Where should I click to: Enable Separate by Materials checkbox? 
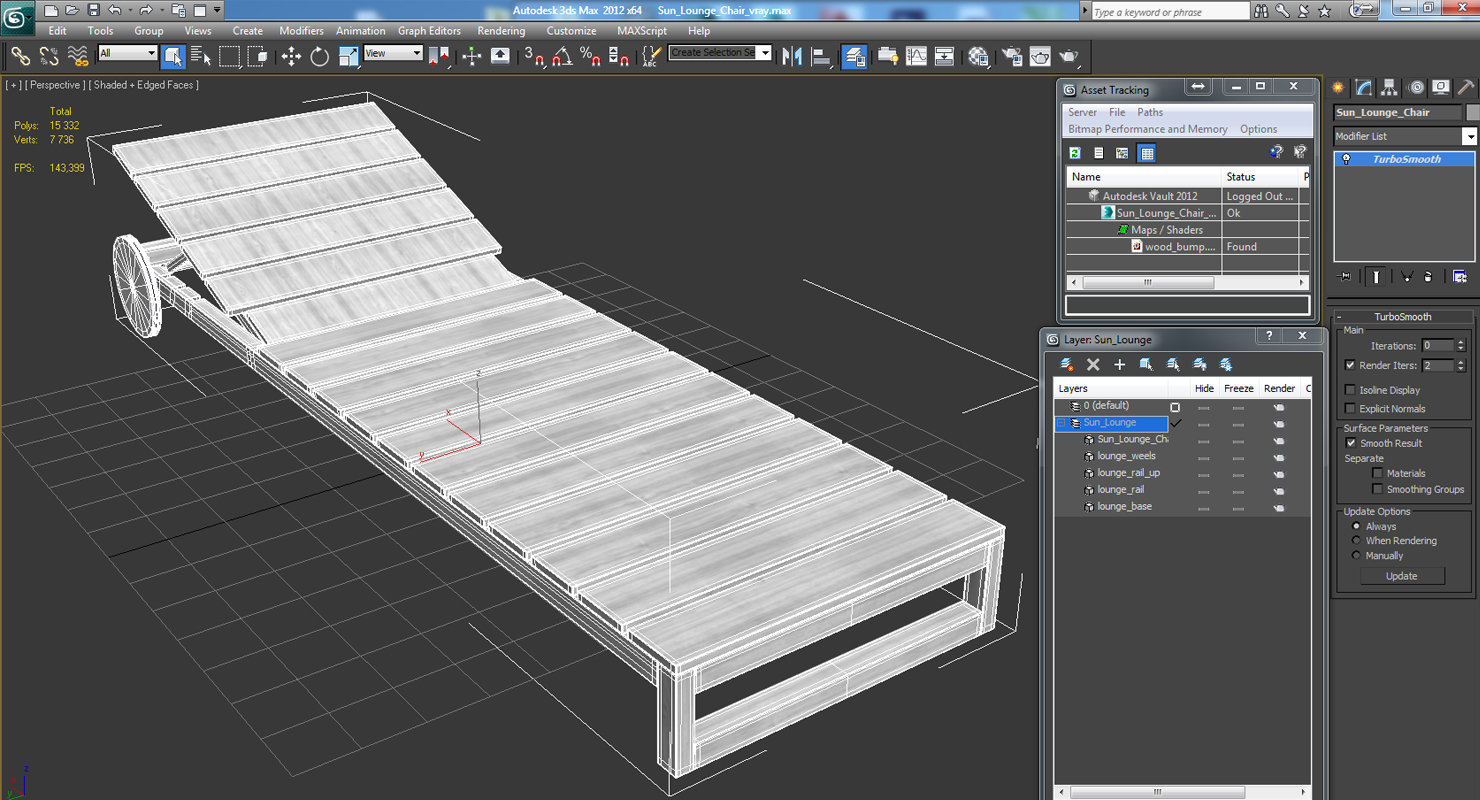(x=1377, y=473)
